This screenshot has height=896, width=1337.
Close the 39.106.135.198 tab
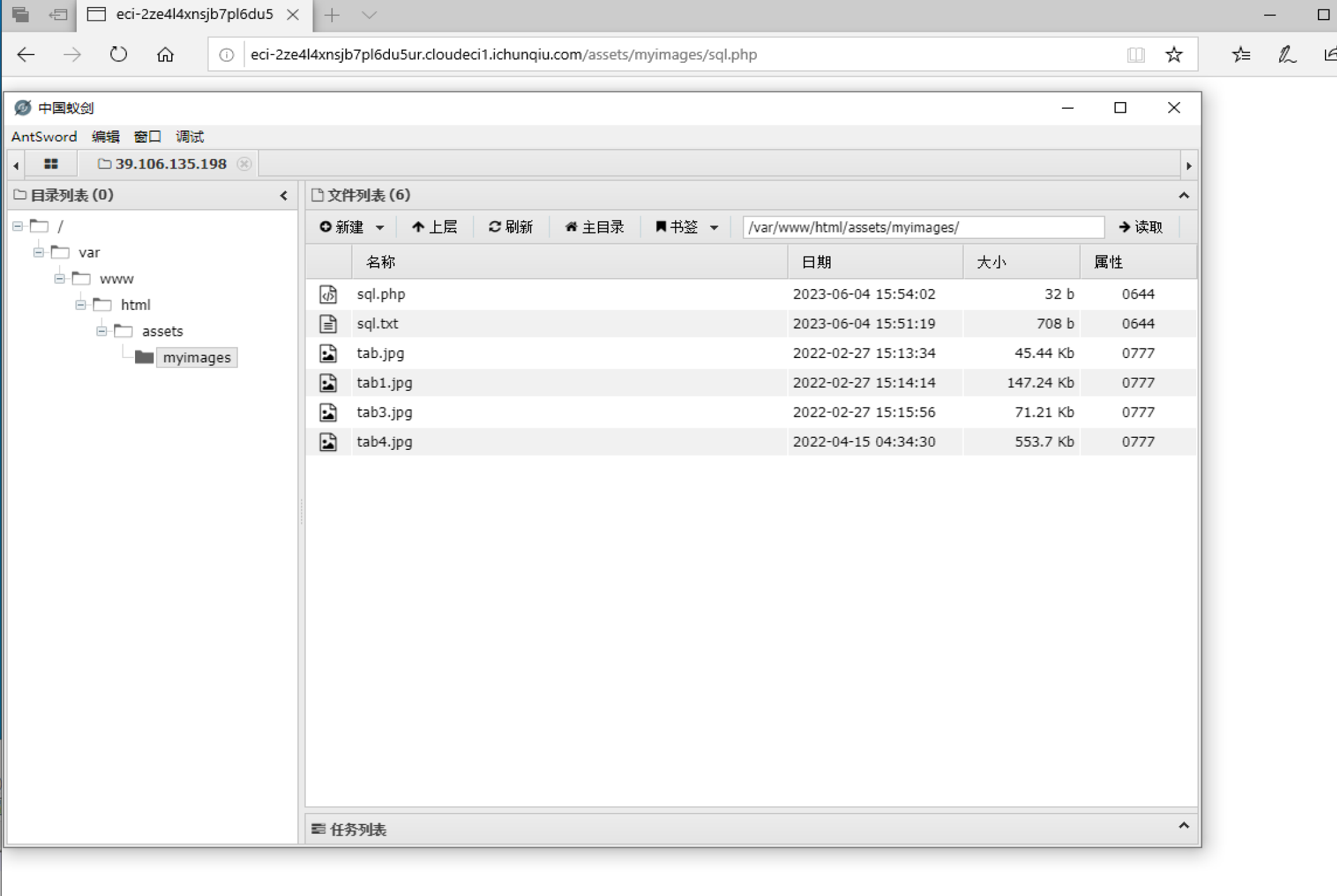pyautogui.click(x=244, y=164)
